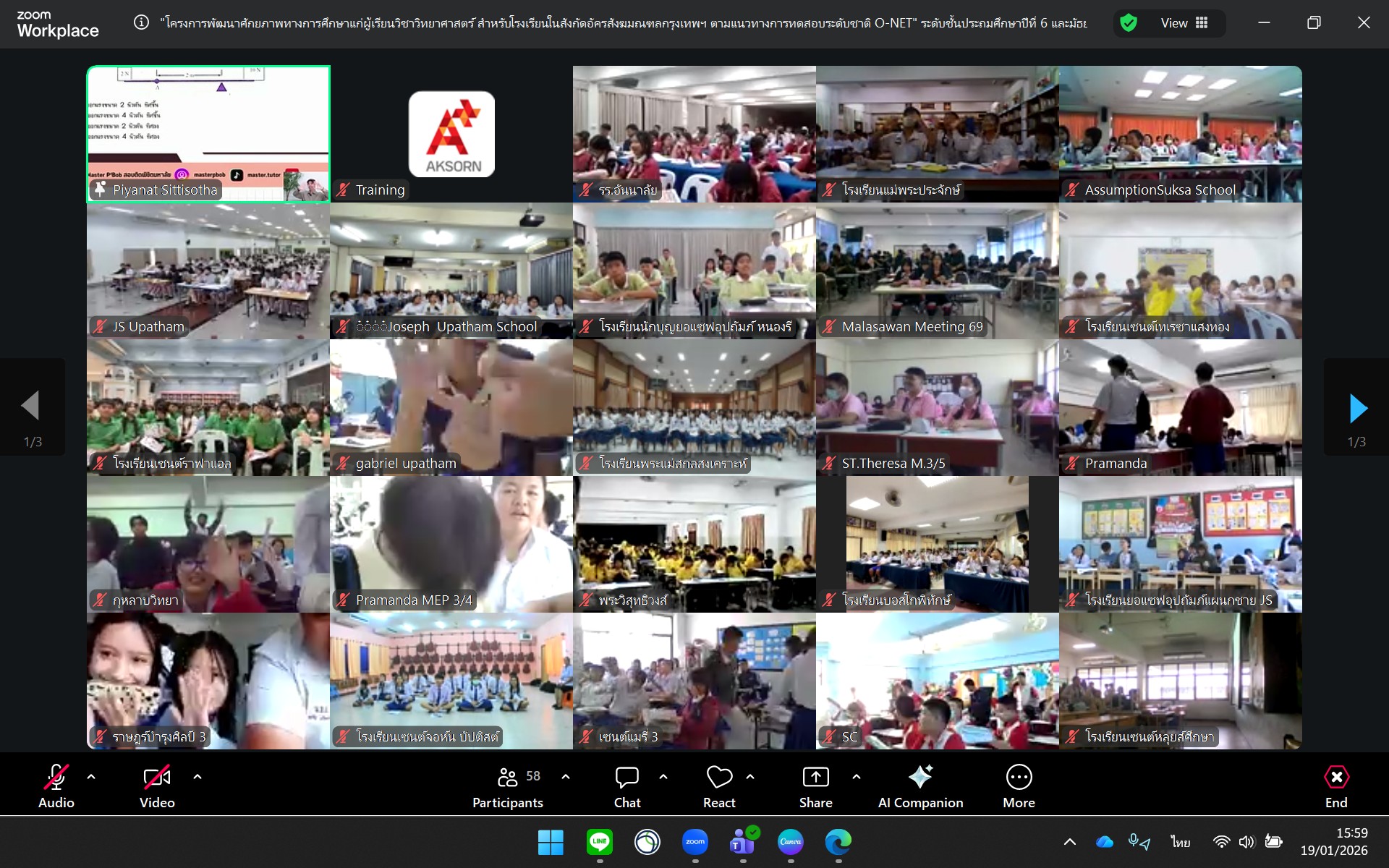The width and height of the screenshot is (1389, 868).
Task: Click the OneDrive cloud tray icon
Action: pyautogui.click(x=1105, y=842)
